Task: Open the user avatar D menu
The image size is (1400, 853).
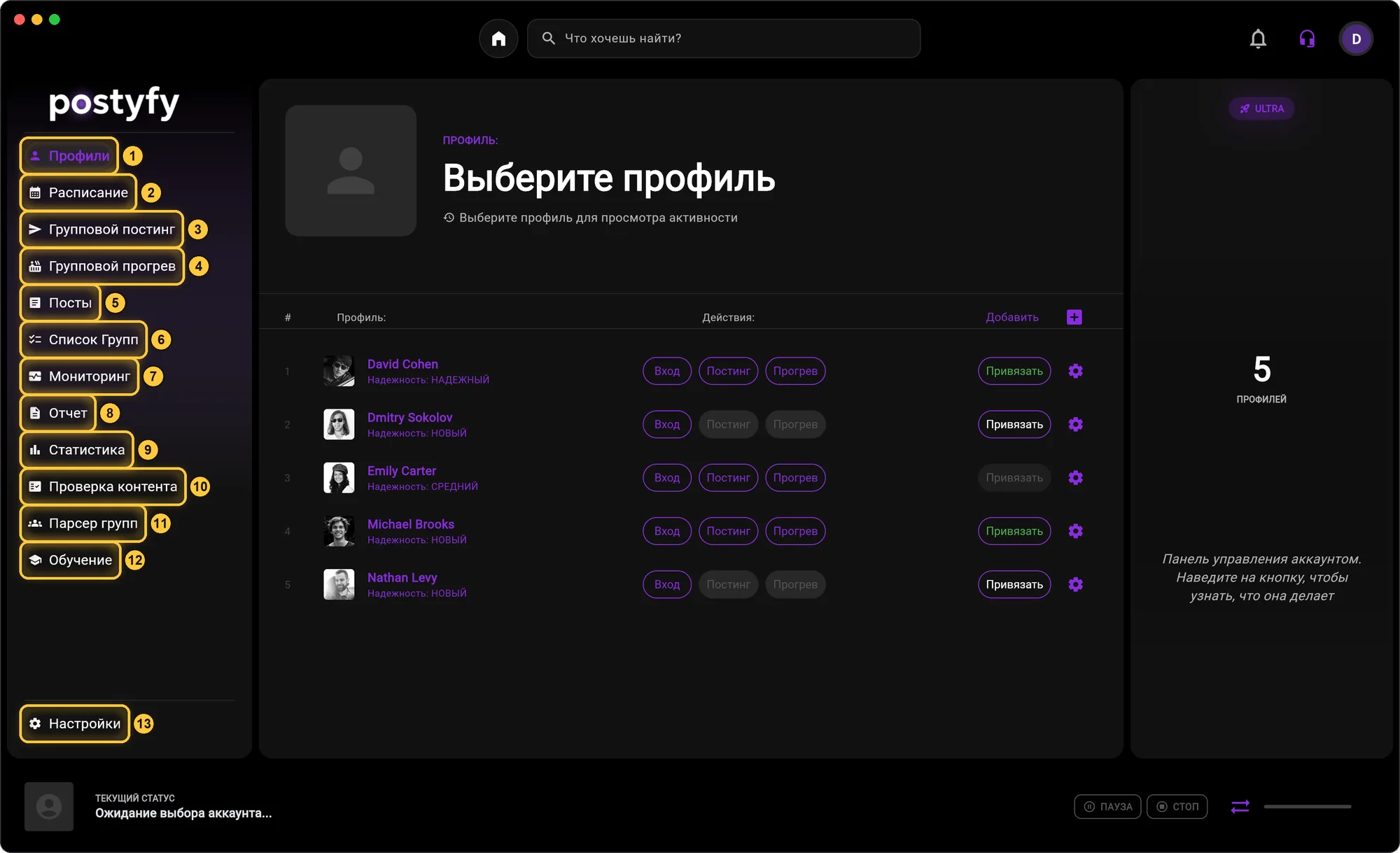Action: (x=1356, y=38)
